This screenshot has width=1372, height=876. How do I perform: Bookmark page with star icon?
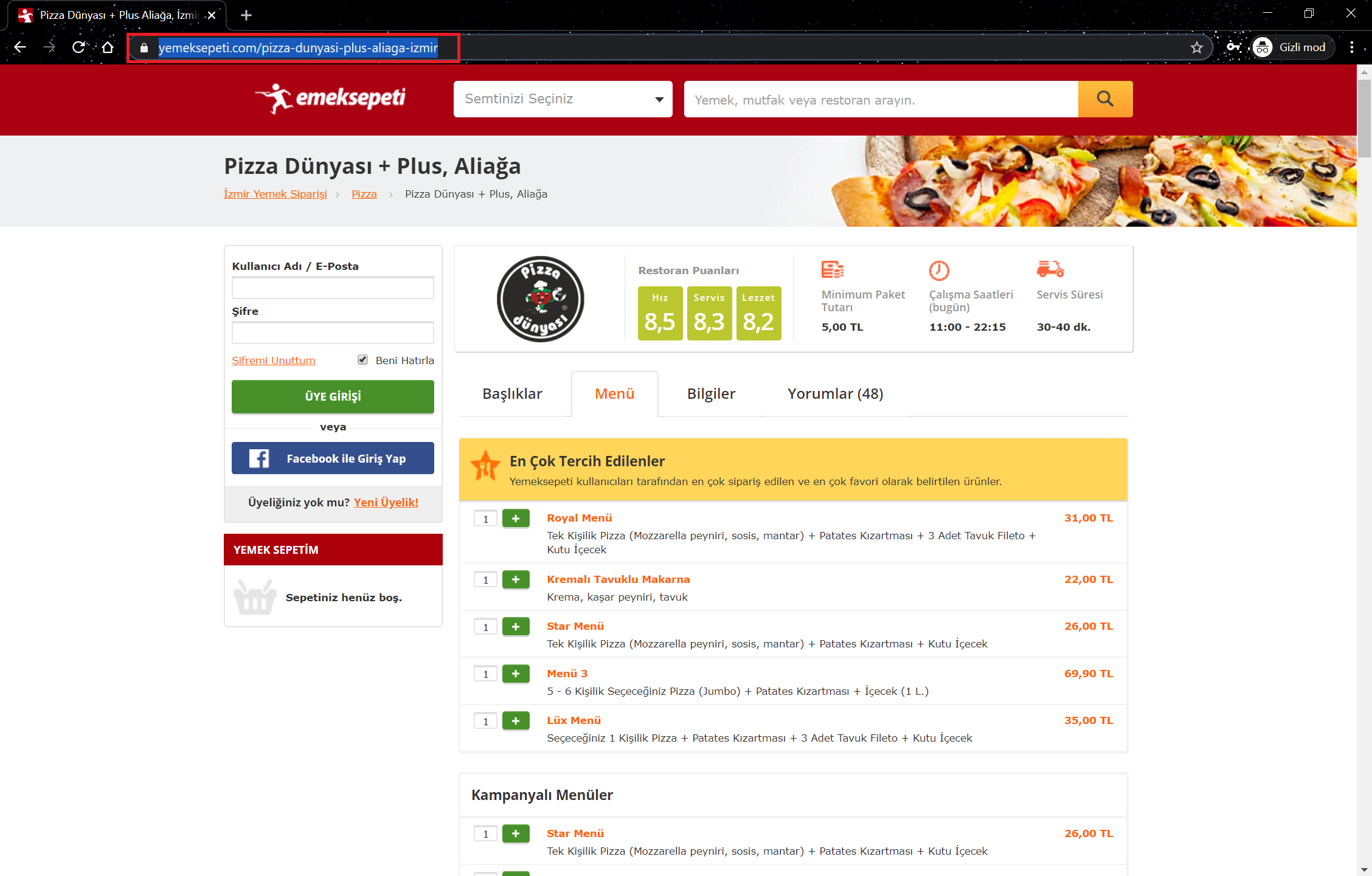[1196, 47]
